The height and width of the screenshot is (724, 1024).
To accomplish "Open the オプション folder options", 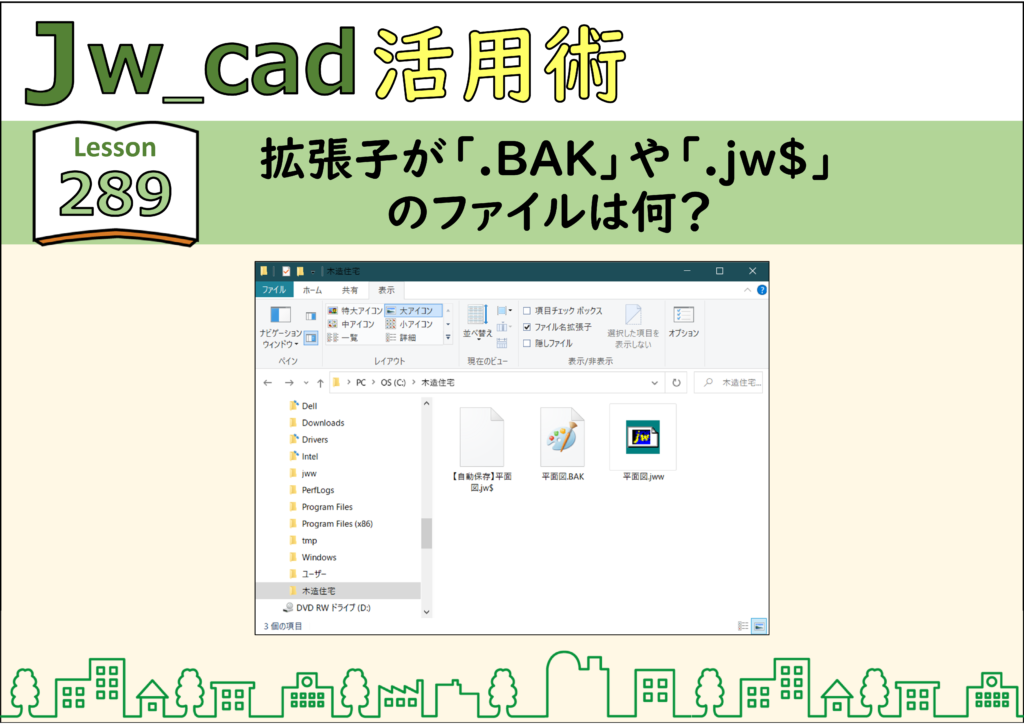I will pos(683,323).
